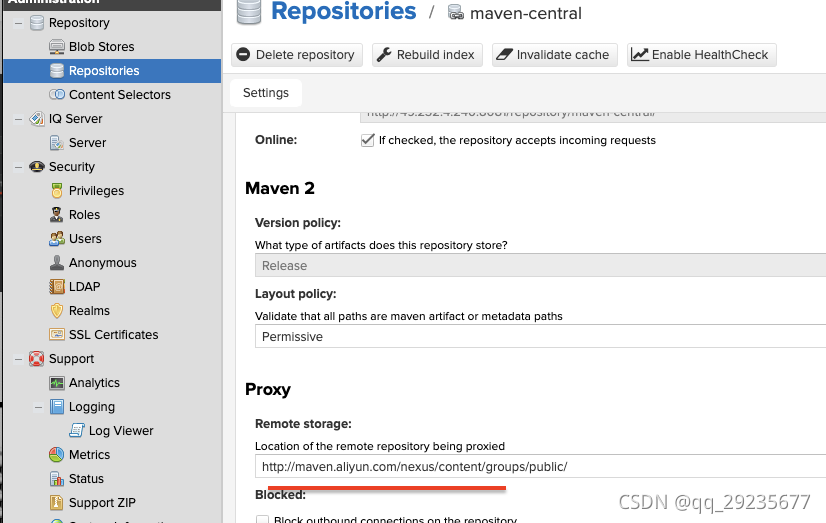
Task: Click the Blob Stores icon
Action: (57, 47)
